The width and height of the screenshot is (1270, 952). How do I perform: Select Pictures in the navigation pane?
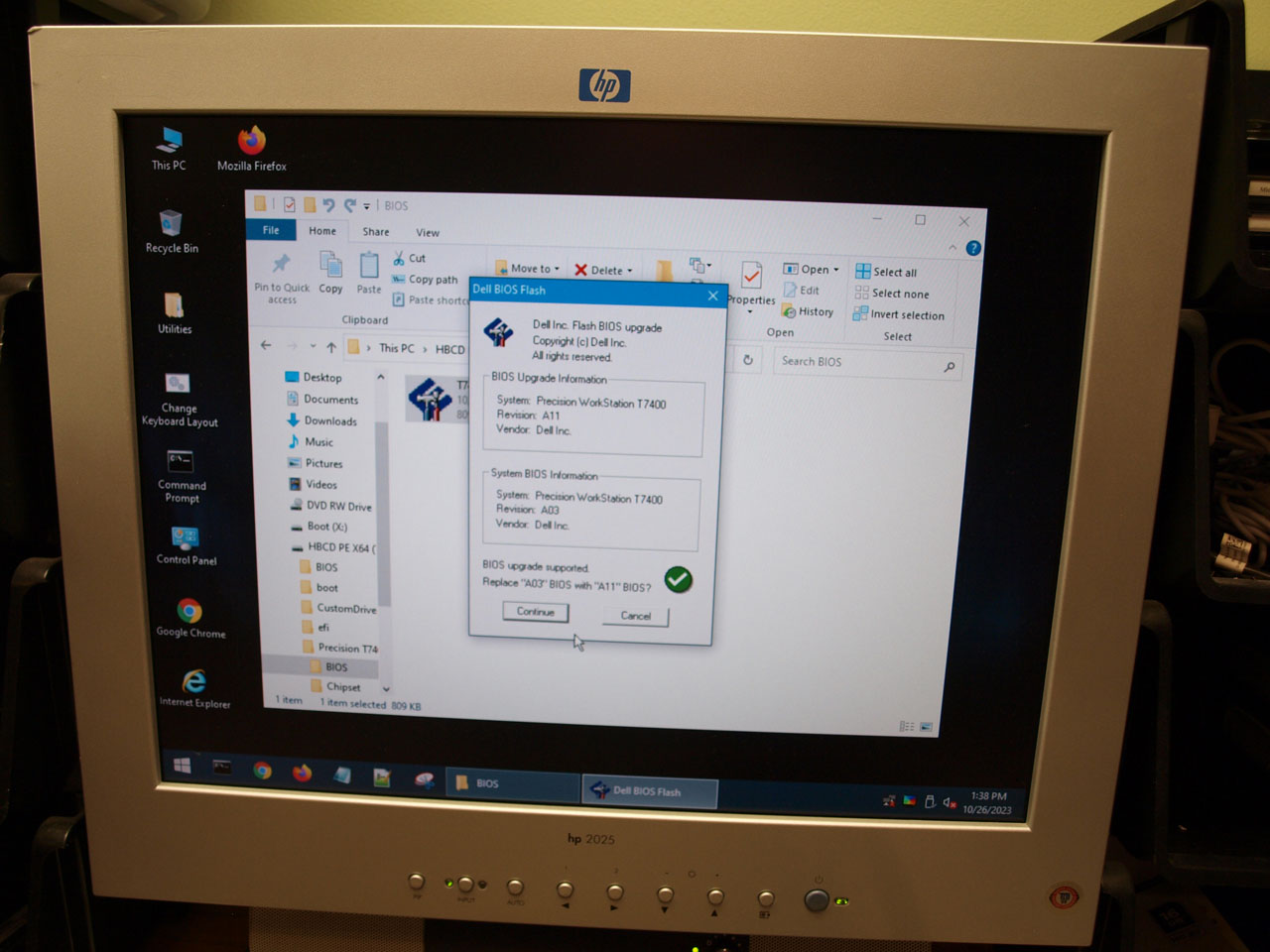pos(316,463)
